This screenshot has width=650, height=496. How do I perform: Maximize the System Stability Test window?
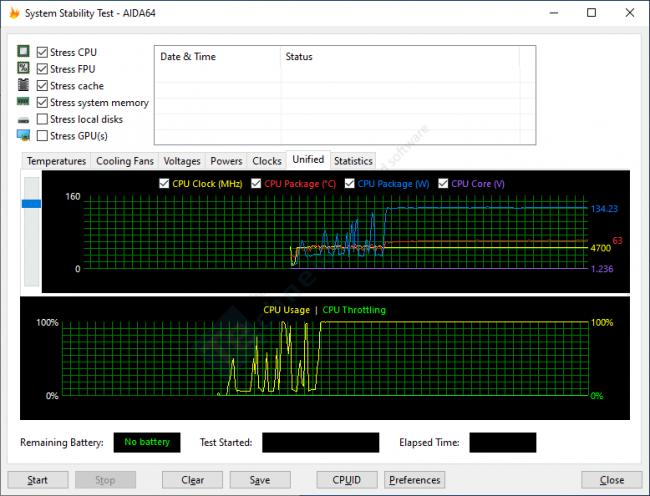[x=592, y=13]
